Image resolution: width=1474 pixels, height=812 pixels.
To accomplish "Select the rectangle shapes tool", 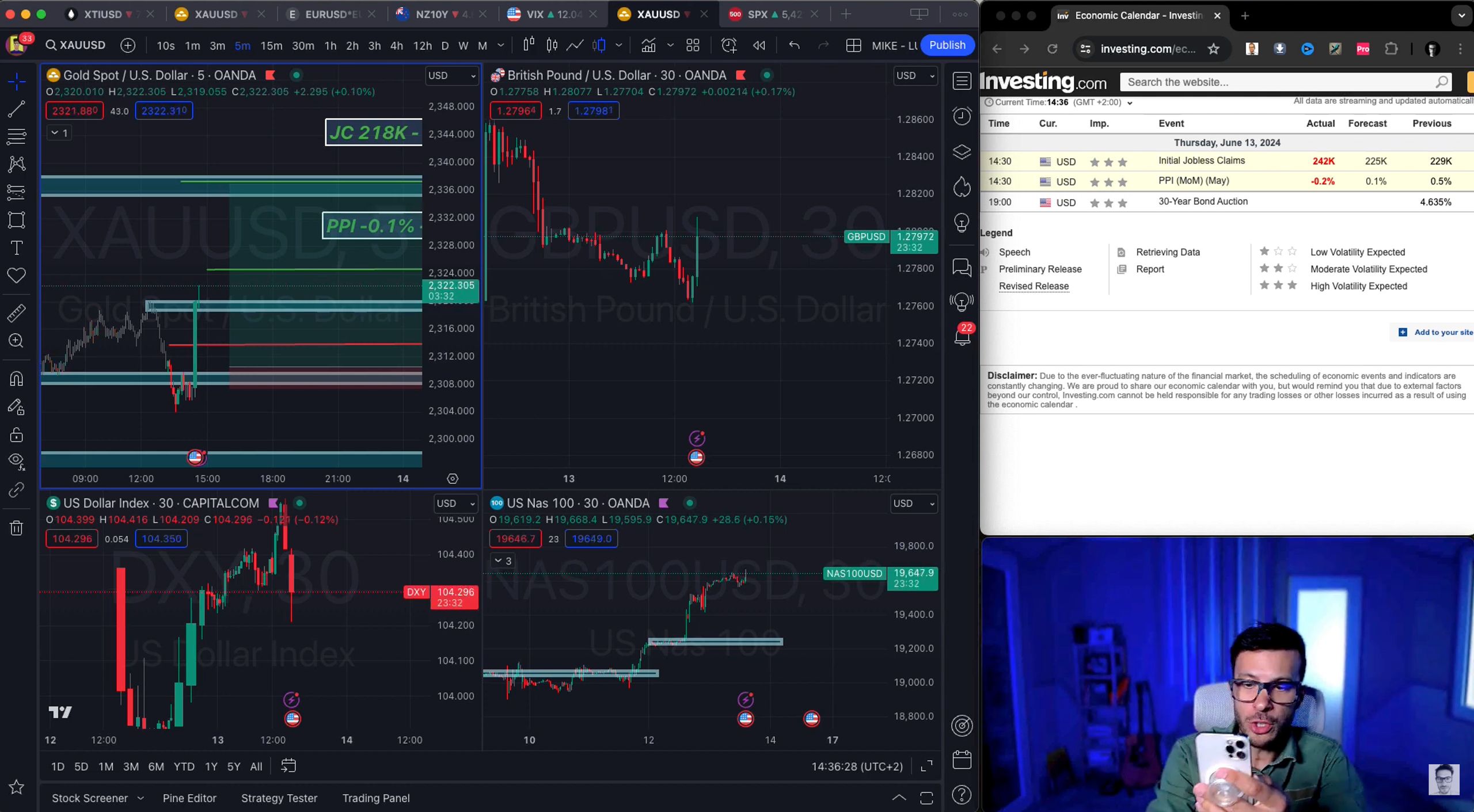I will coord(17,220).
